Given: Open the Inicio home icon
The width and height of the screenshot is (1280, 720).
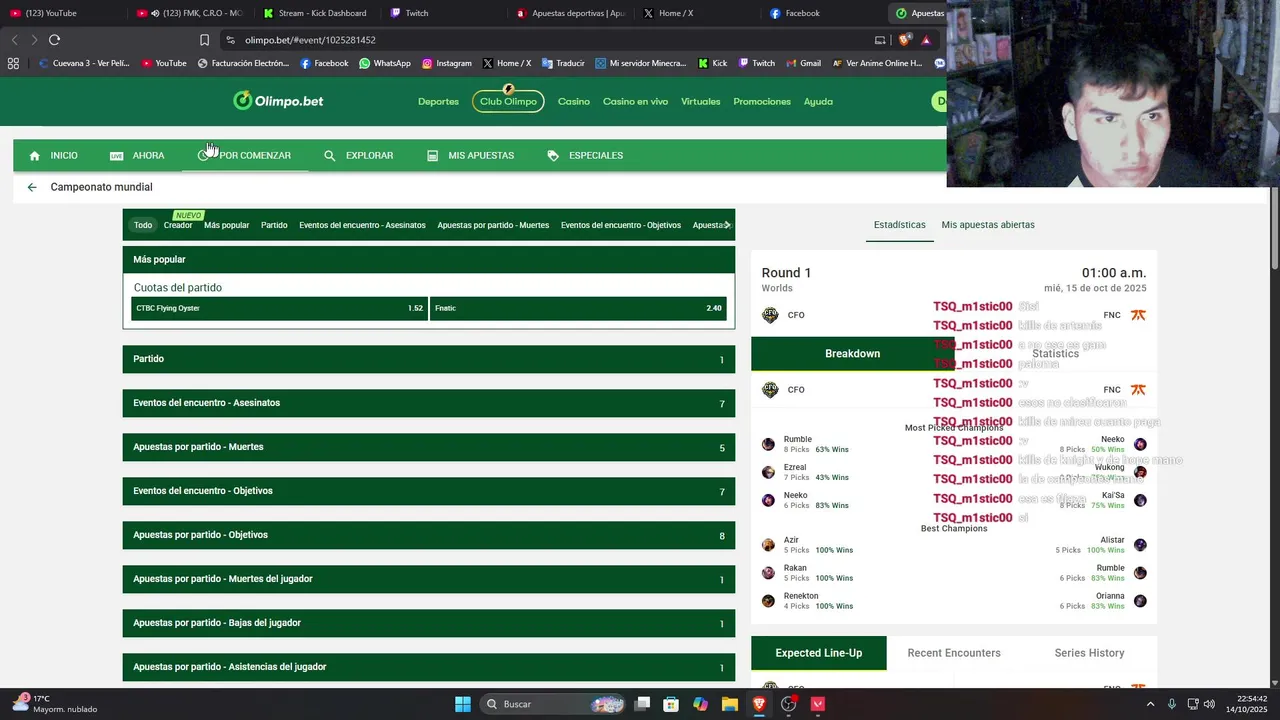Looking at the screenshot, I should point(35,156).
